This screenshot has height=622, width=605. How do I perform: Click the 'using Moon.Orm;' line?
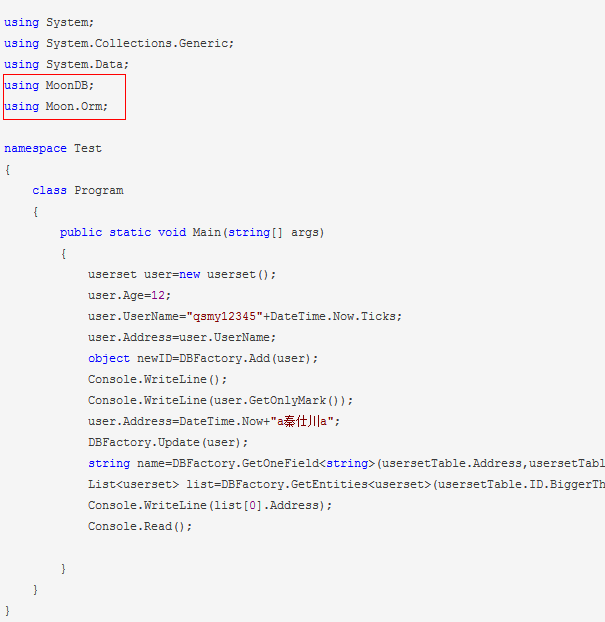pos(56,107)
